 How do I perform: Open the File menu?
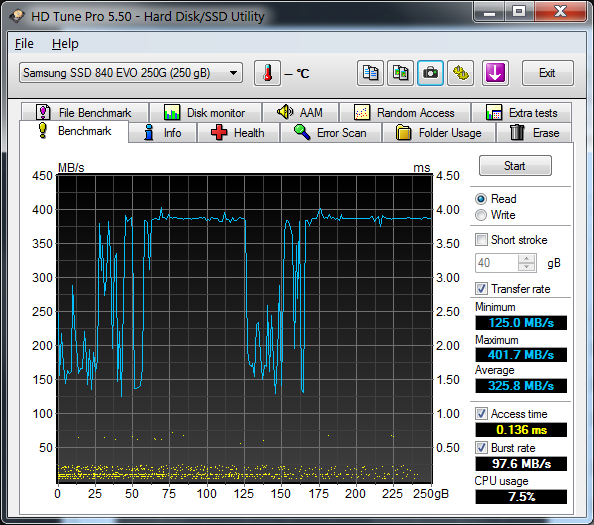[x=24, y=44]
